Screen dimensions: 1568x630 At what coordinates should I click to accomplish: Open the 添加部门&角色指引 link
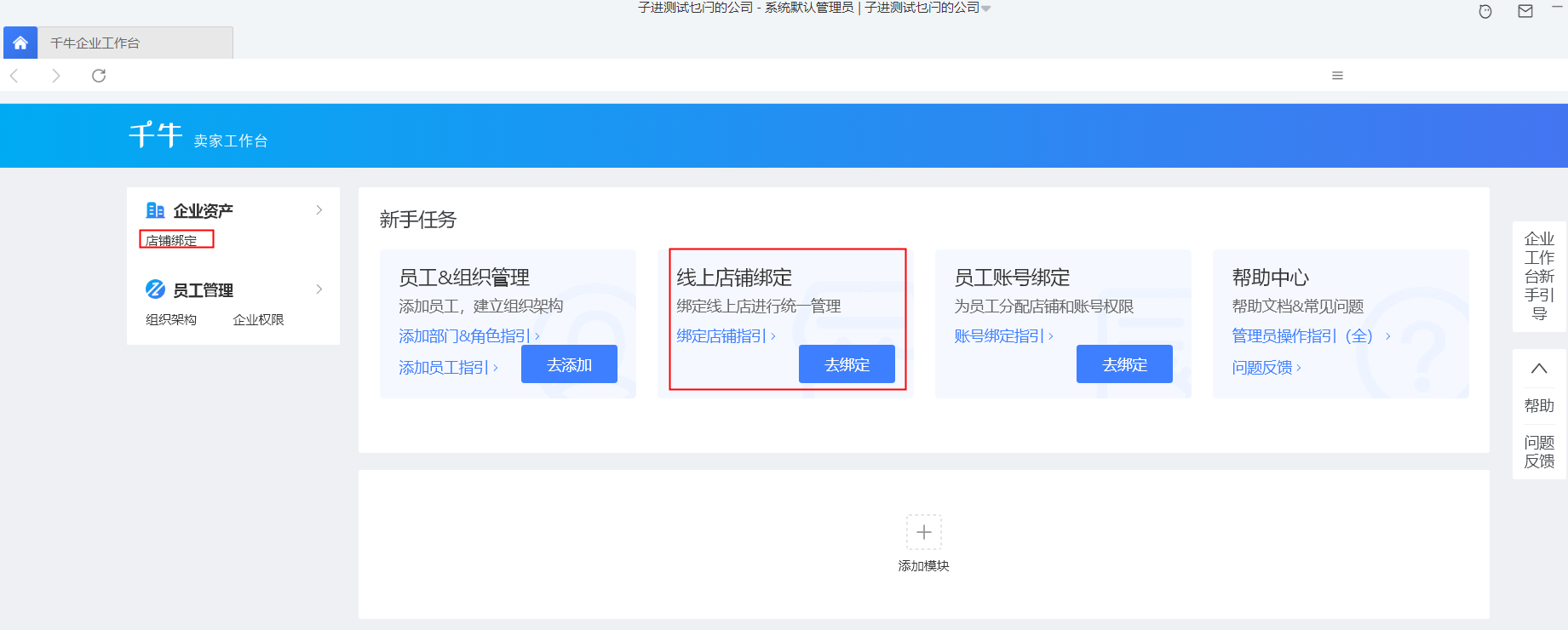[x=469, y=336]
